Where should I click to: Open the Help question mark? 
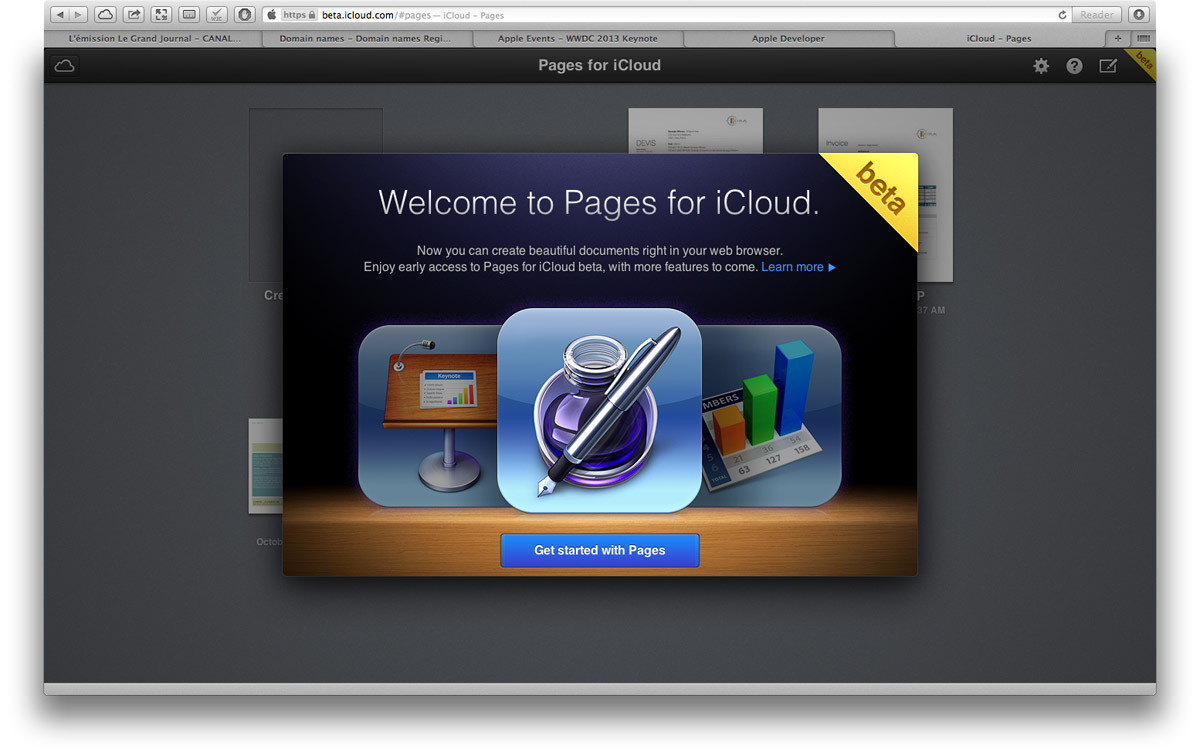click(x=1074, y=66)
